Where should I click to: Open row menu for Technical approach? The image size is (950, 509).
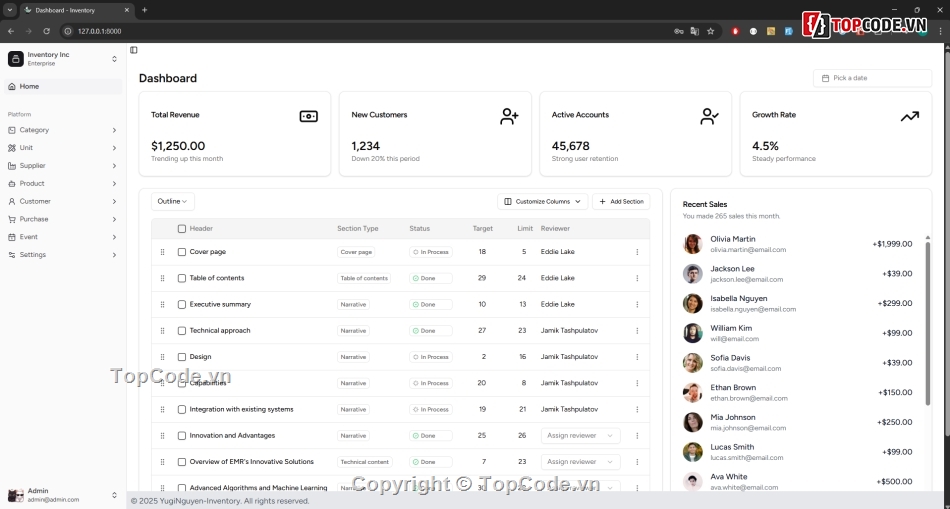pos(637,331)
